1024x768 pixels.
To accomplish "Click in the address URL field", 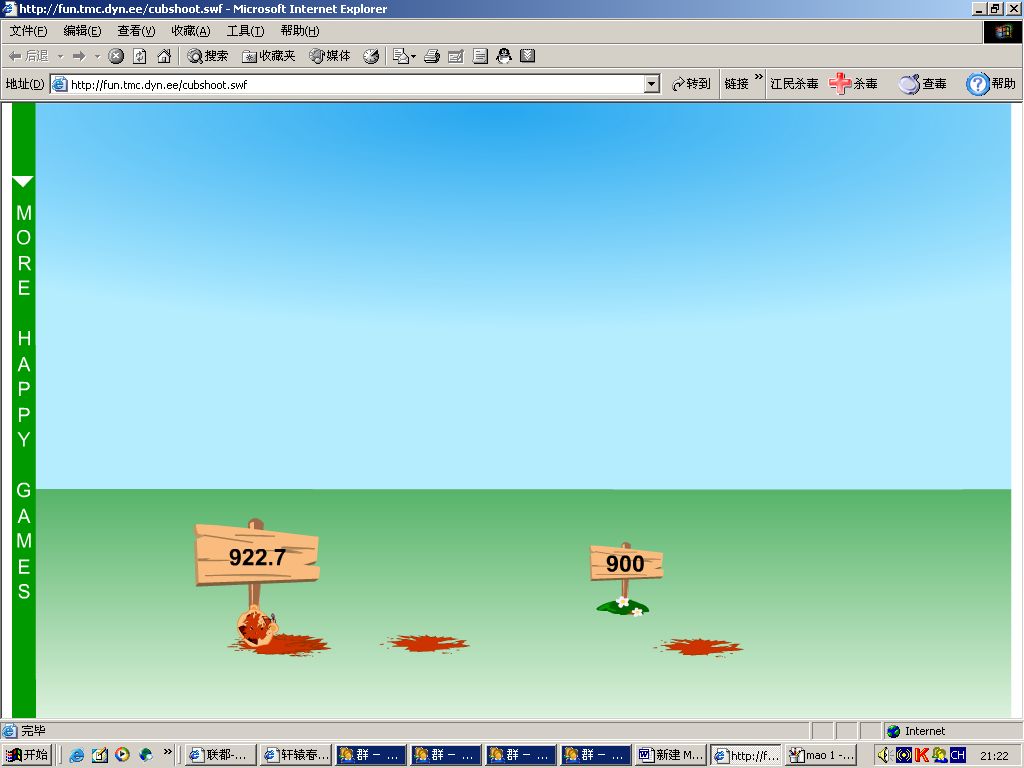I will pyautogui.click(x=356, y=84).
